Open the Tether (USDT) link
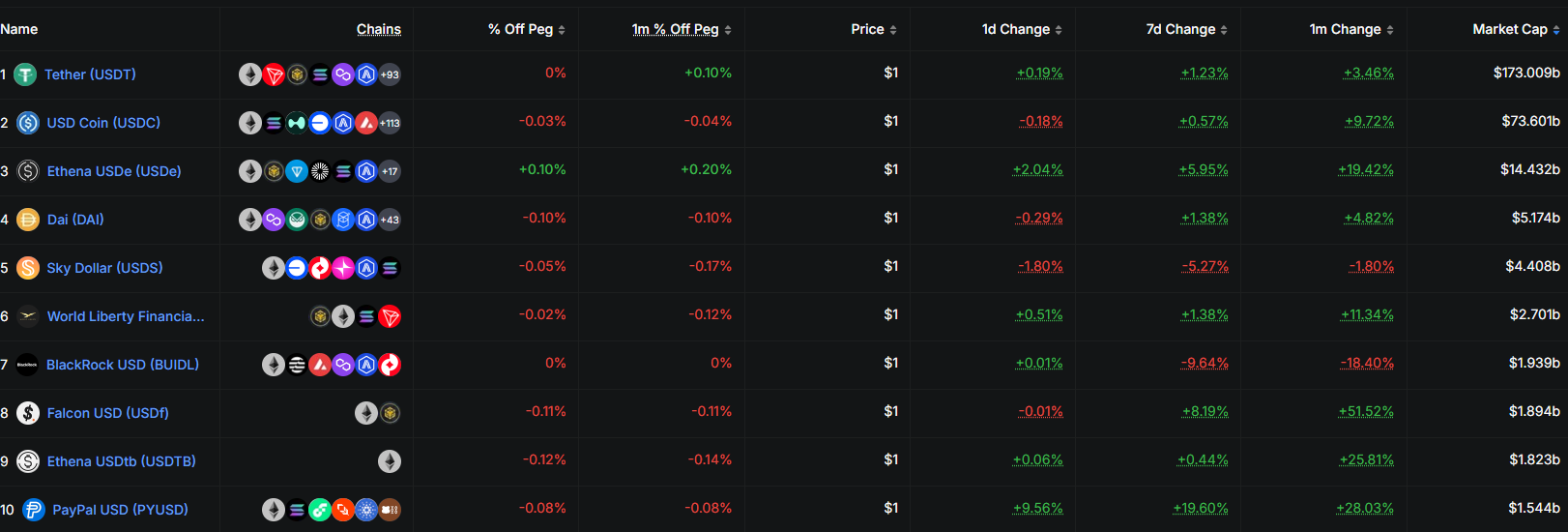Image resolution: width=1568 pixels, height=532 pixels. tap(90, 74)
